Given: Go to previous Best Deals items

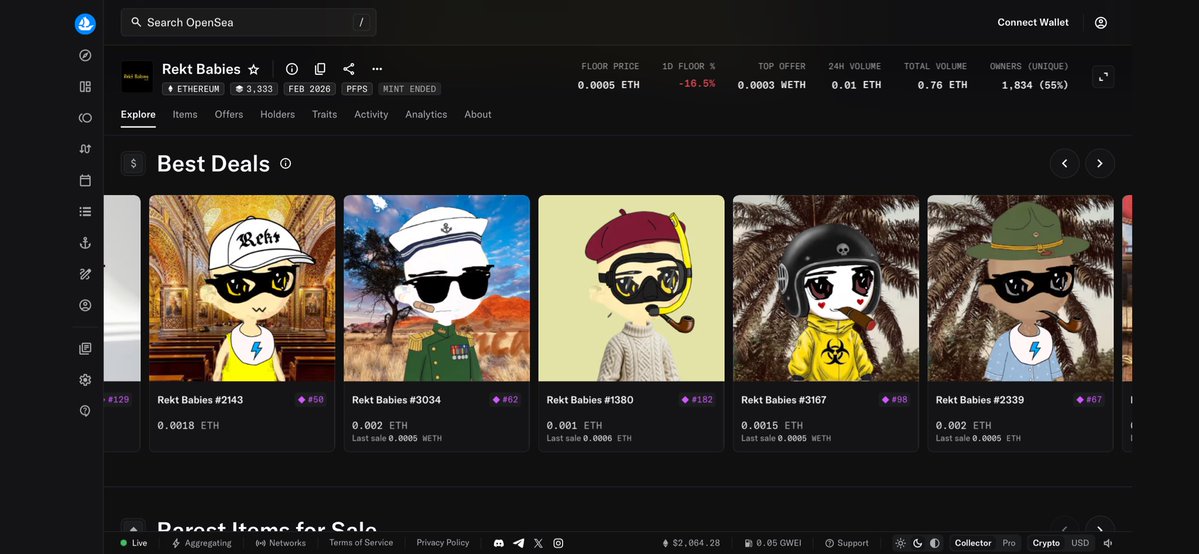Looking at the screenshot, I should pyautogui.click(x=1064, y=163).
